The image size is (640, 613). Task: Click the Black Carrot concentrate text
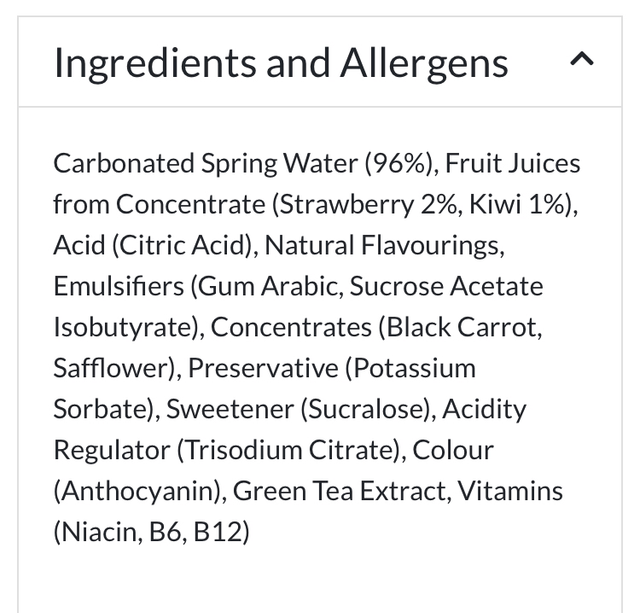tap(464, 327)
